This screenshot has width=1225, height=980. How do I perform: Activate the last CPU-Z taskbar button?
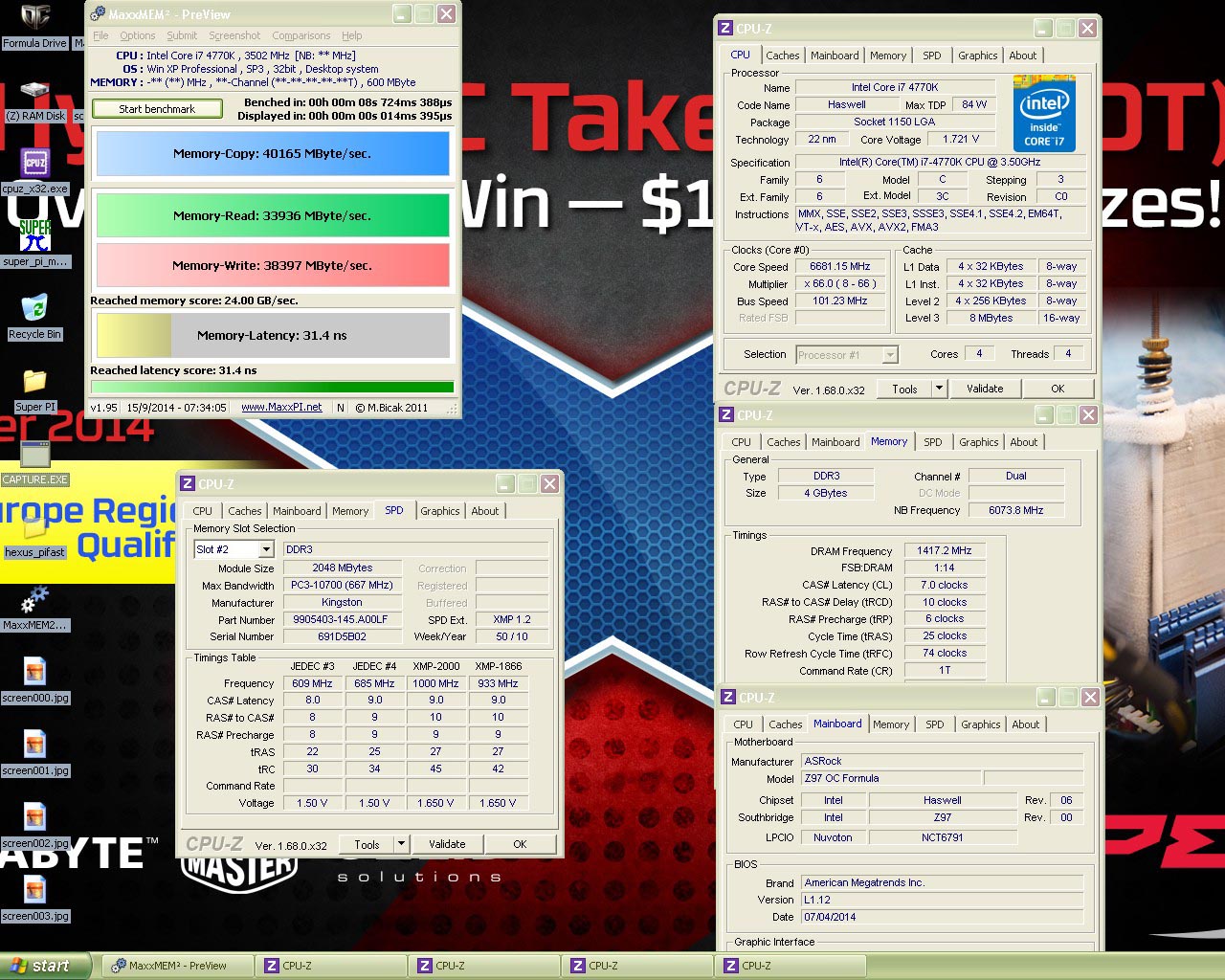pos(791,966)
